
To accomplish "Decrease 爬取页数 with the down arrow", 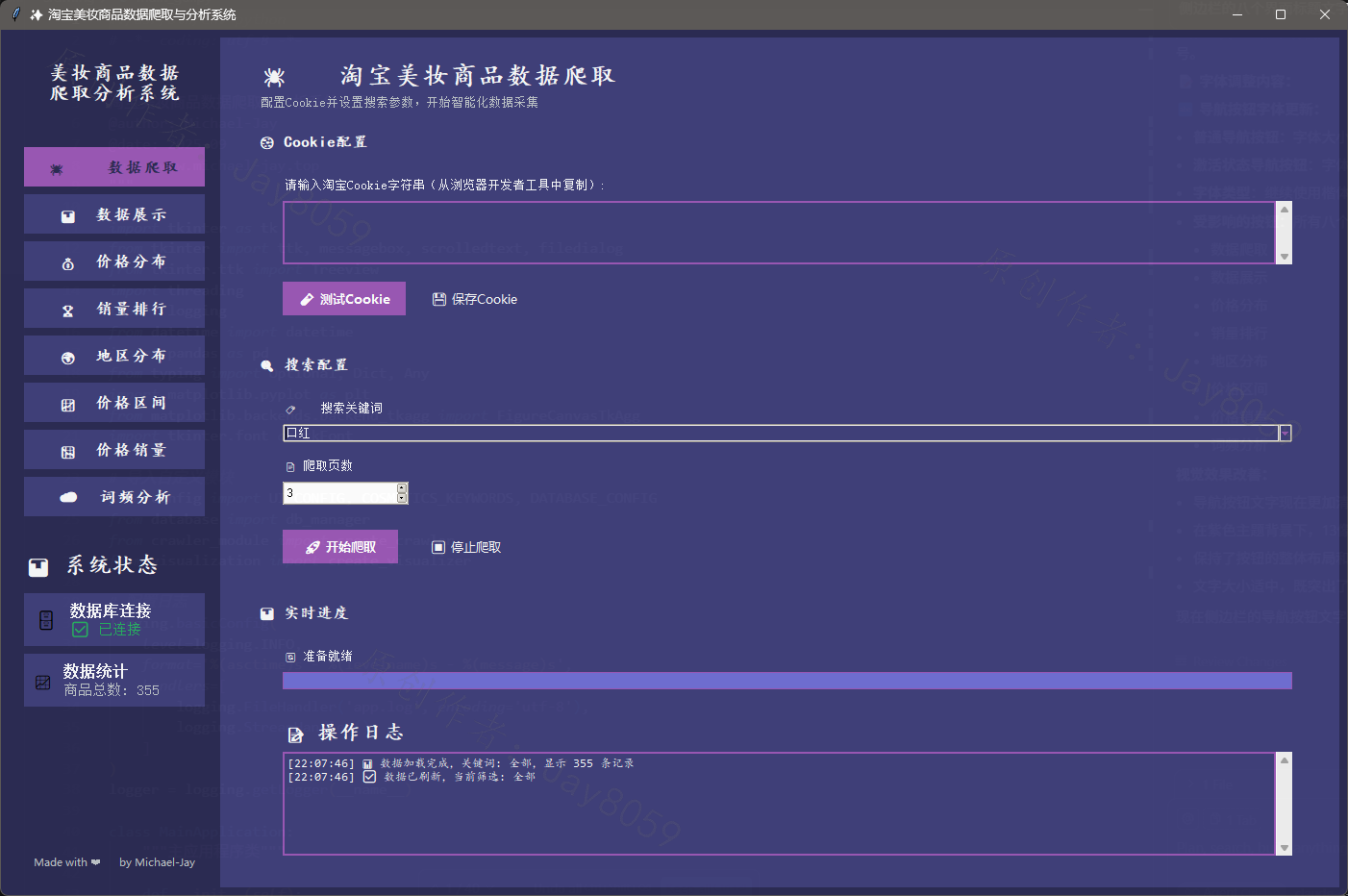I will click(402, 498).
